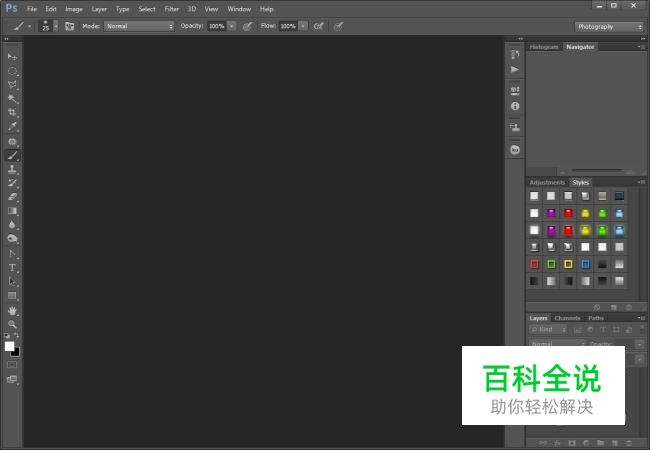Set the background color swatch

[16, 353]
